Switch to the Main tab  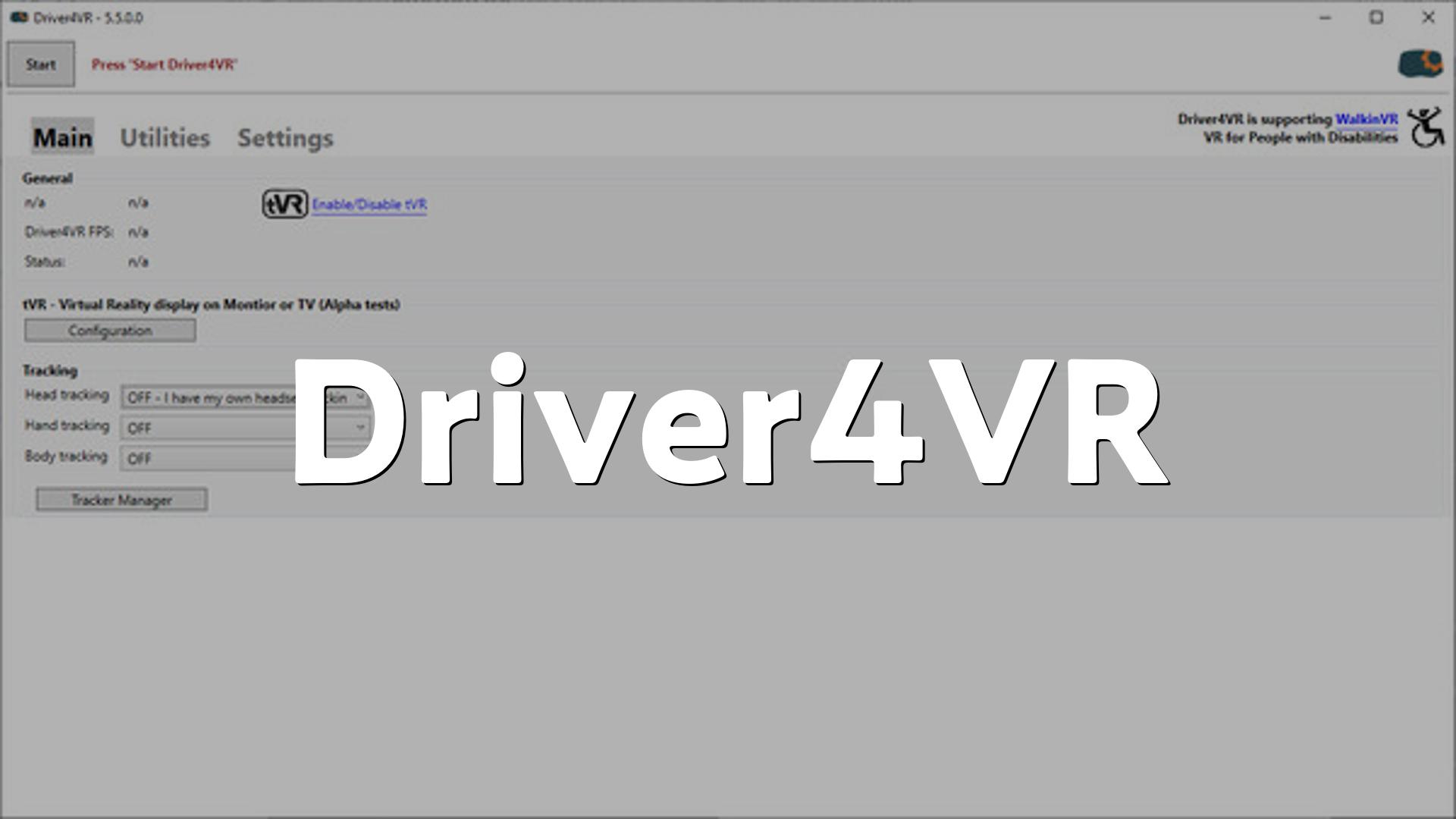63,137
